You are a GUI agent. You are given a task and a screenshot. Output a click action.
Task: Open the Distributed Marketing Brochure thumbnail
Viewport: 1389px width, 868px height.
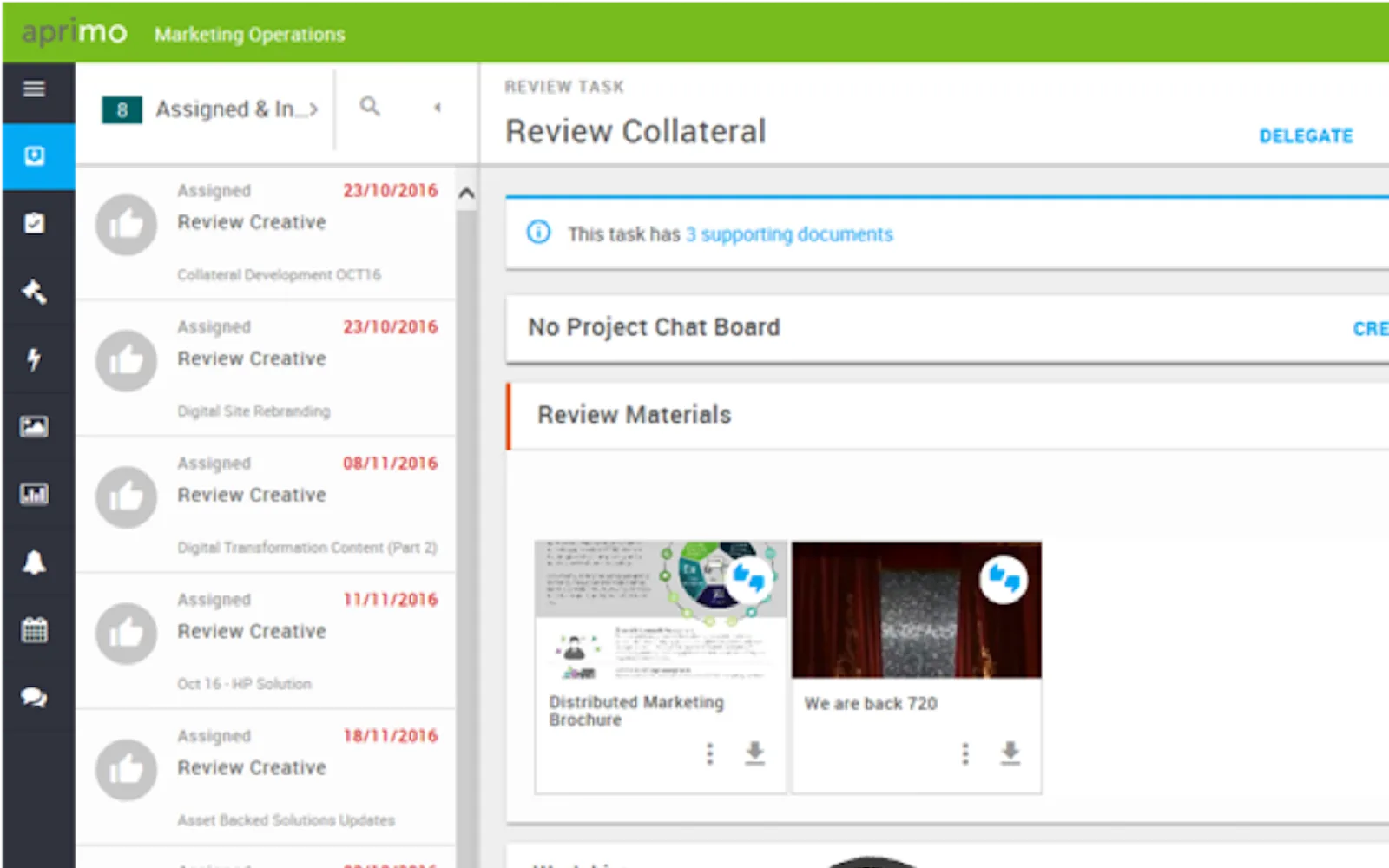661,609
